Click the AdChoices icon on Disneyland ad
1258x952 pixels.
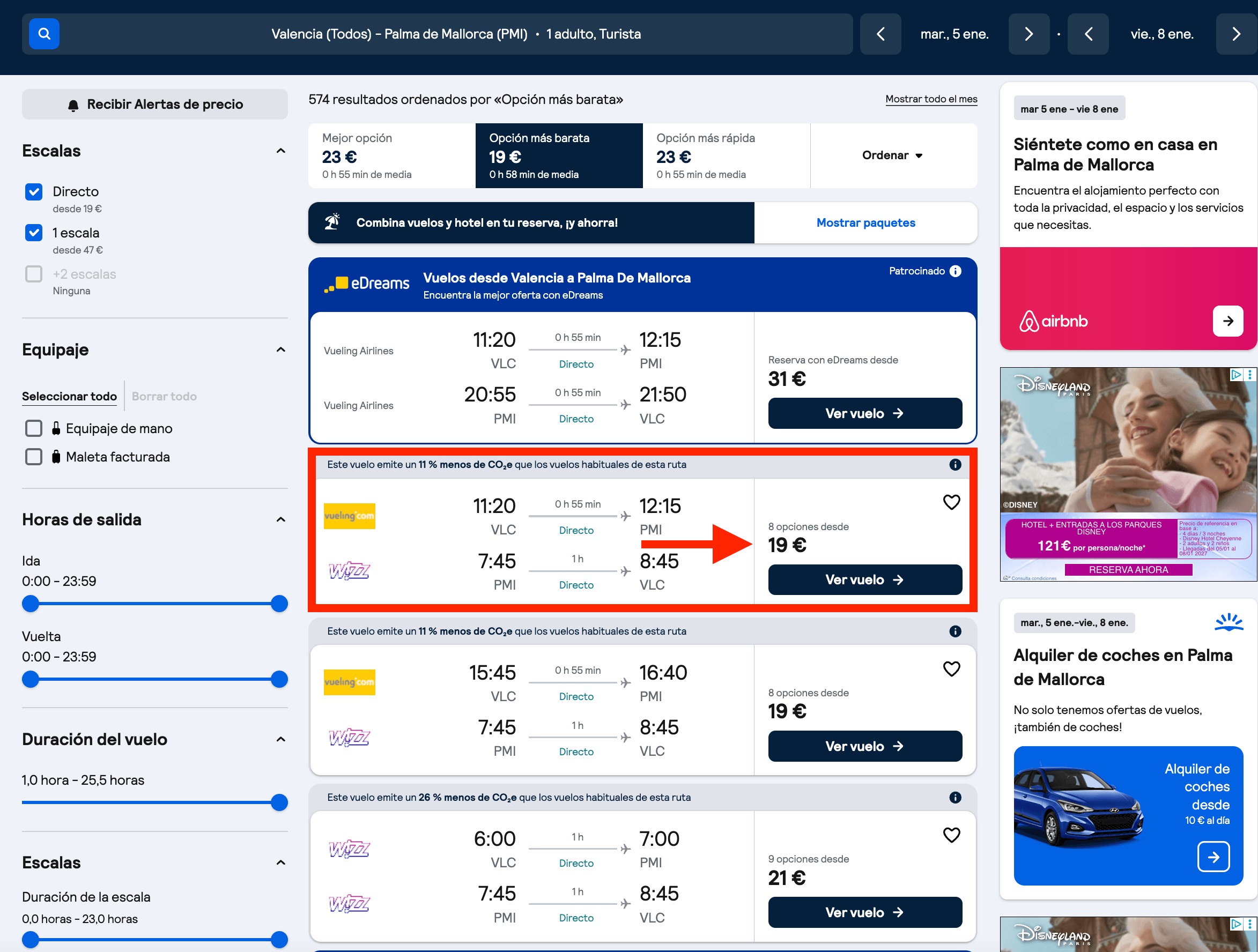click(x=1236, y=375)
